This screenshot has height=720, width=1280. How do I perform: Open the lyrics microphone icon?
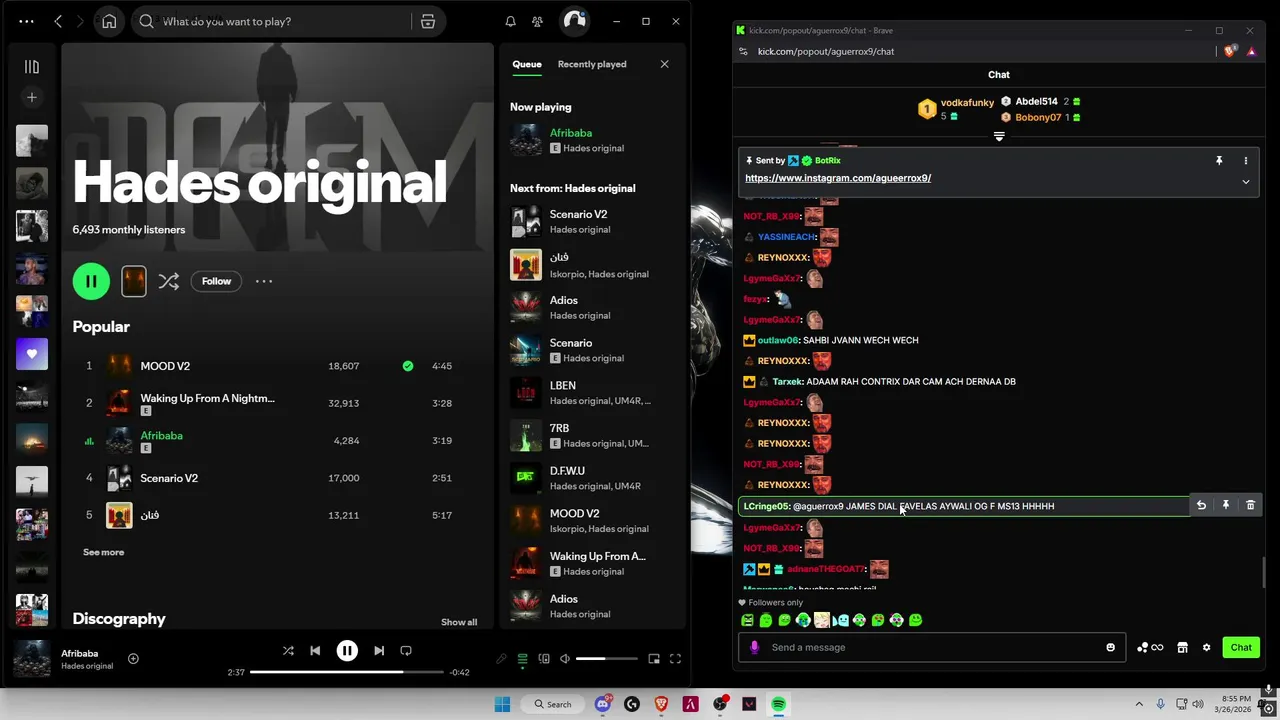(x=502, y=659)
